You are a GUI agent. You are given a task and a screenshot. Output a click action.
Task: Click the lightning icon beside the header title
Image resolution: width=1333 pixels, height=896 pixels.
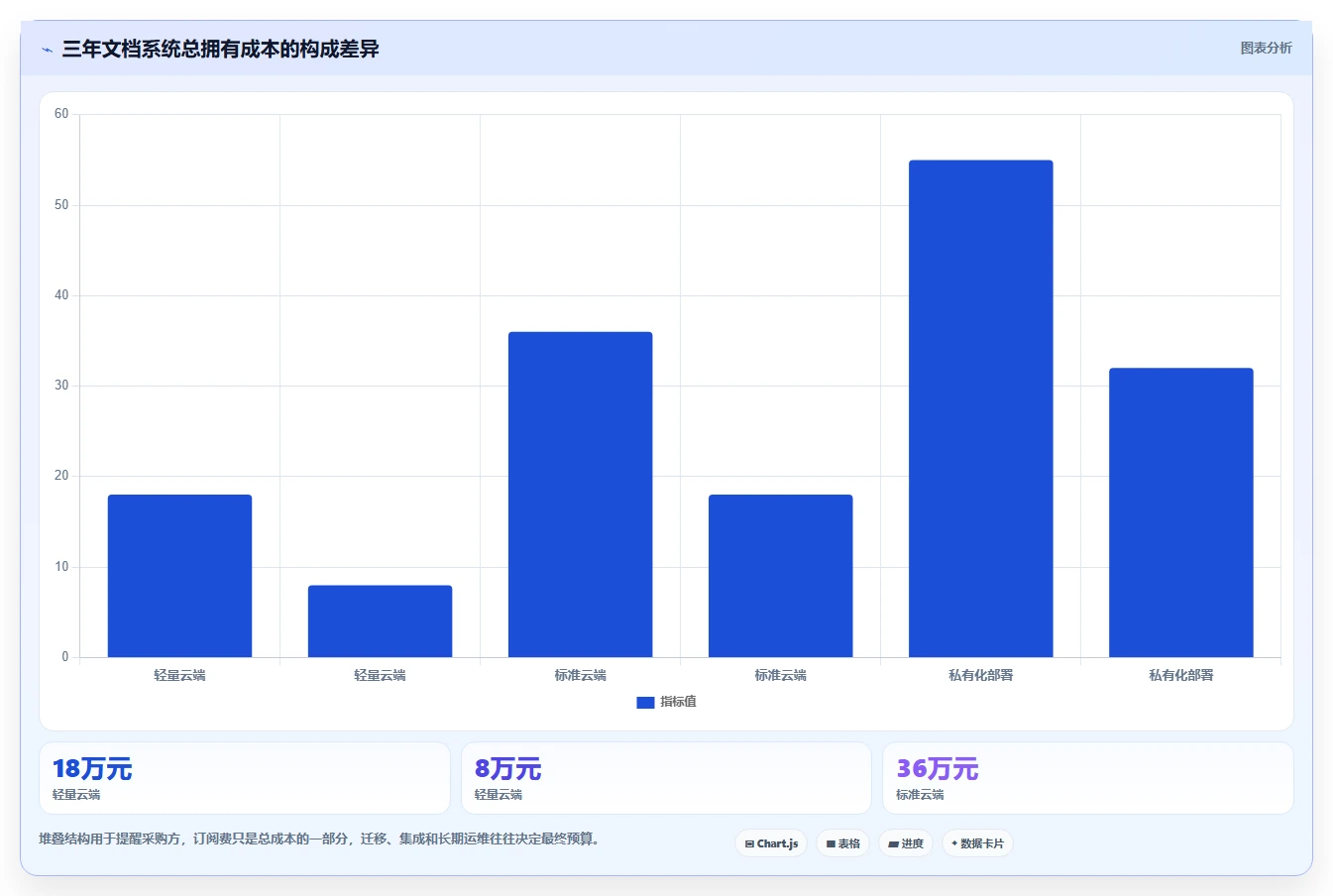(47, 50)
